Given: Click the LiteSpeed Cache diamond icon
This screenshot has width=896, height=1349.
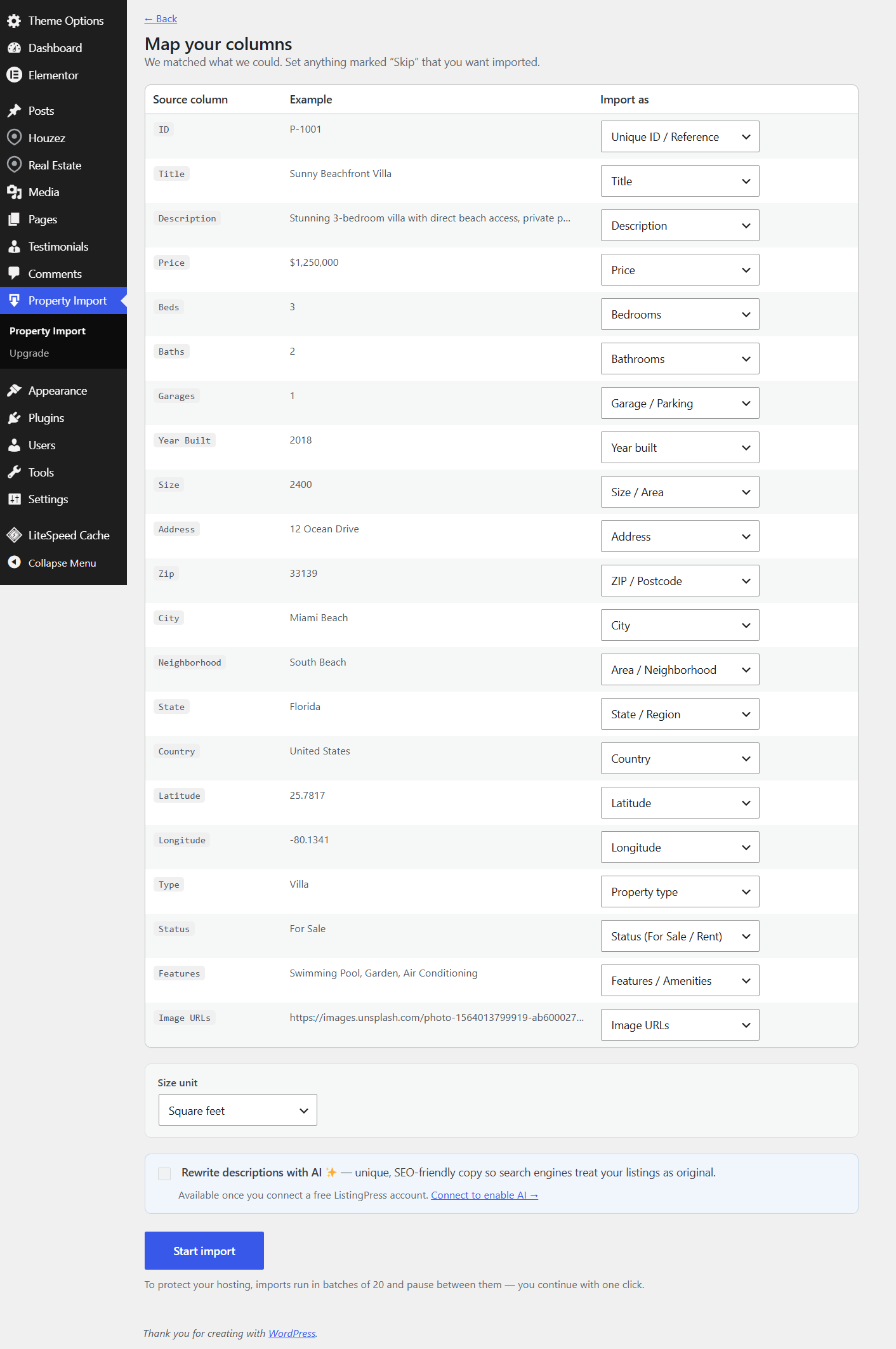Looking at the screenshot, I should pyautogui.click(x=14, y=535).
